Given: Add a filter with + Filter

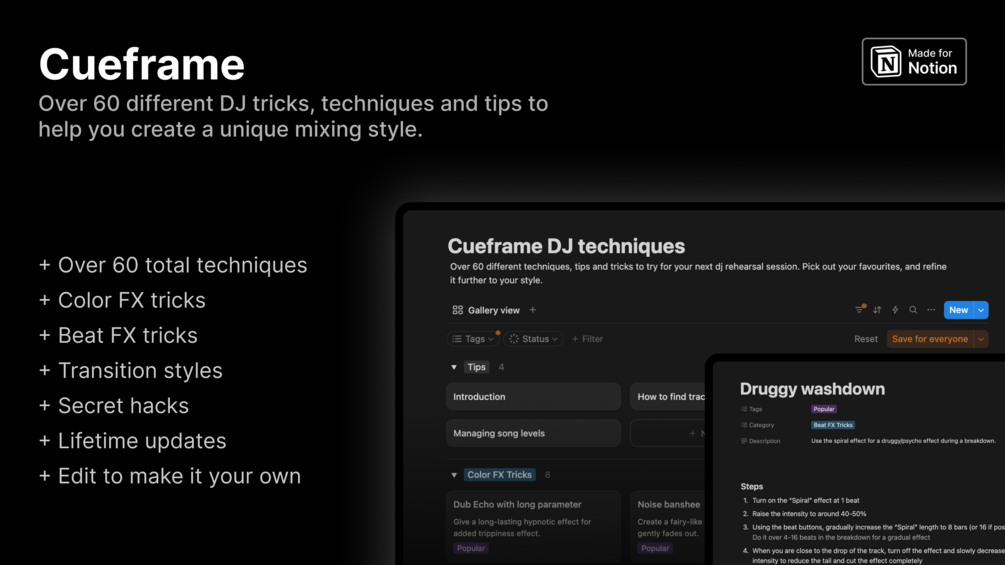Looking at the screenshot, I should pyautogui.click(x=587, y=339).
